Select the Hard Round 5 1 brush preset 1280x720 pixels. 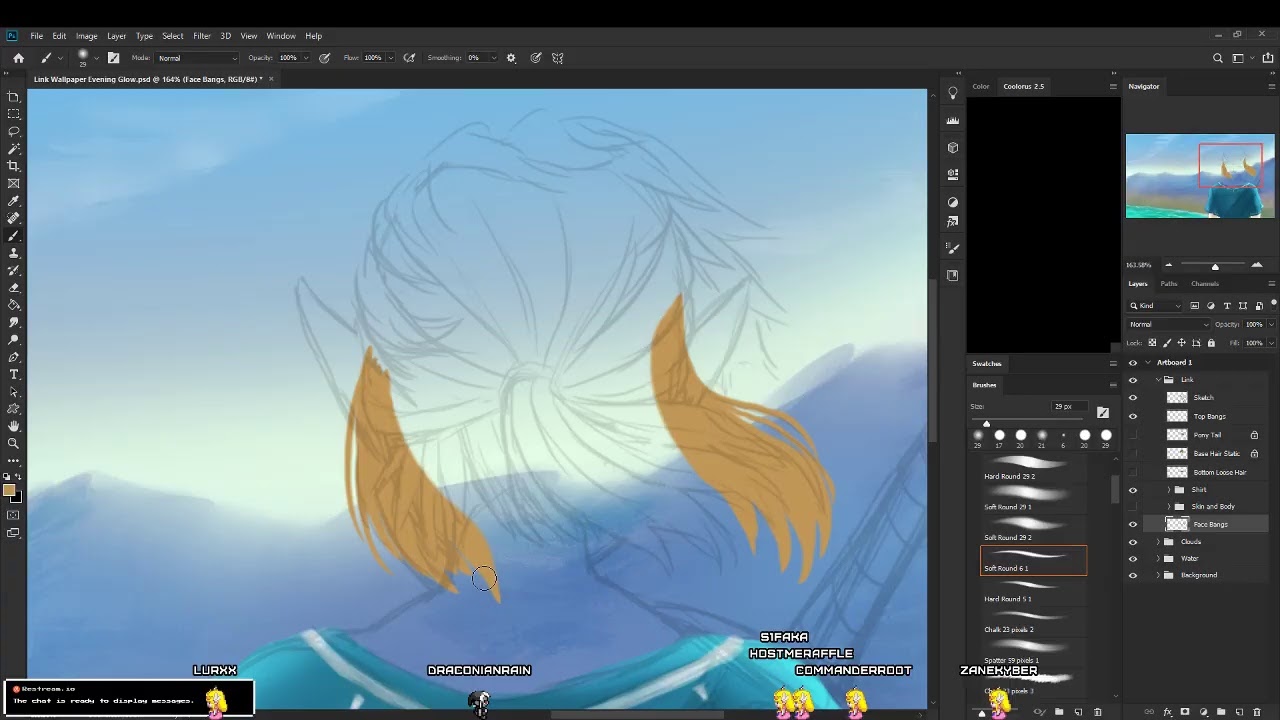tap(1033, 591)
